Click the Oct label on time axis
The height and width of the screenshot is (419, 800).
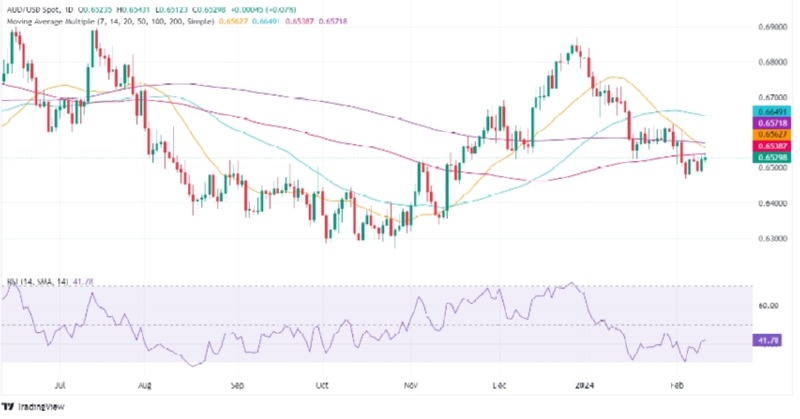coord(324,381)
